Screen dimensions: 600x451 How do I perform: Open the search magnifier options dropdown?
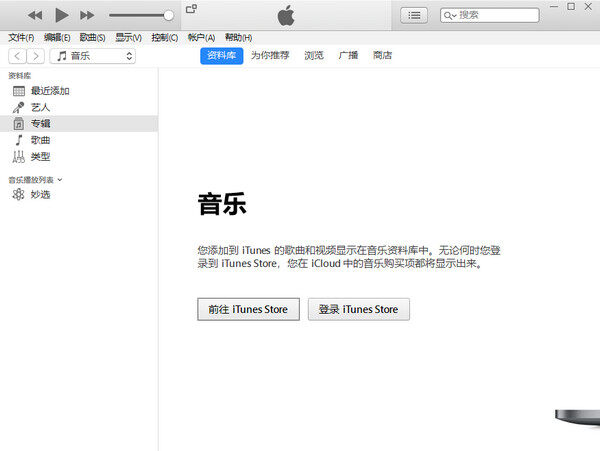coord(450,16)
